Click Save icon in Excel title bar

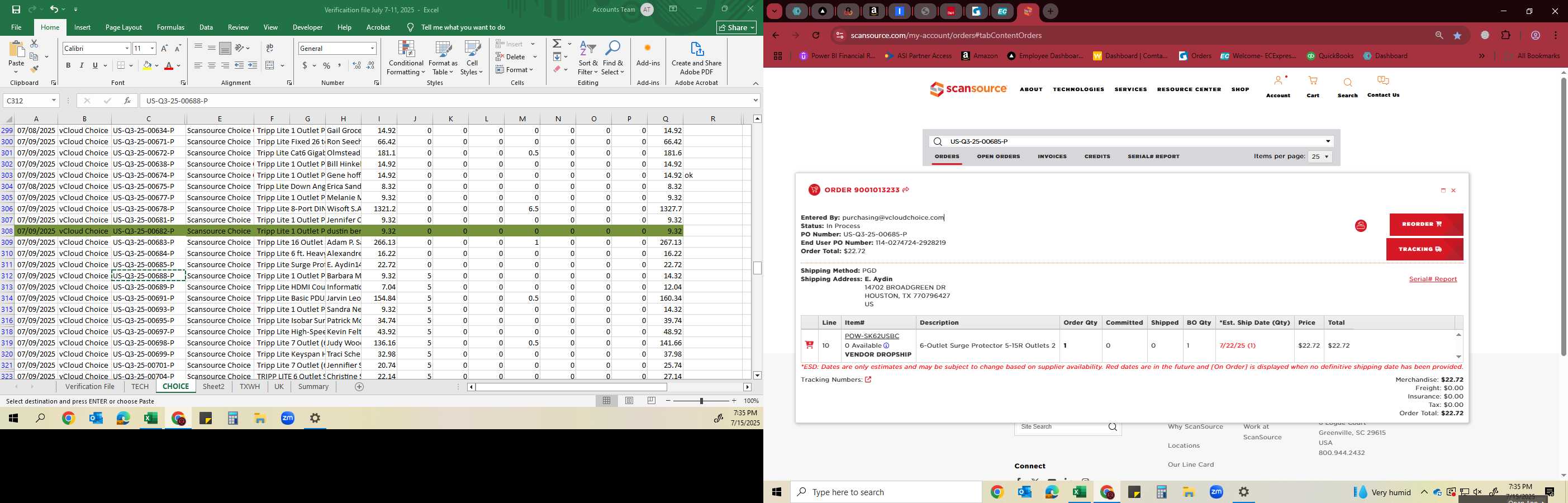tap(16, 9)
